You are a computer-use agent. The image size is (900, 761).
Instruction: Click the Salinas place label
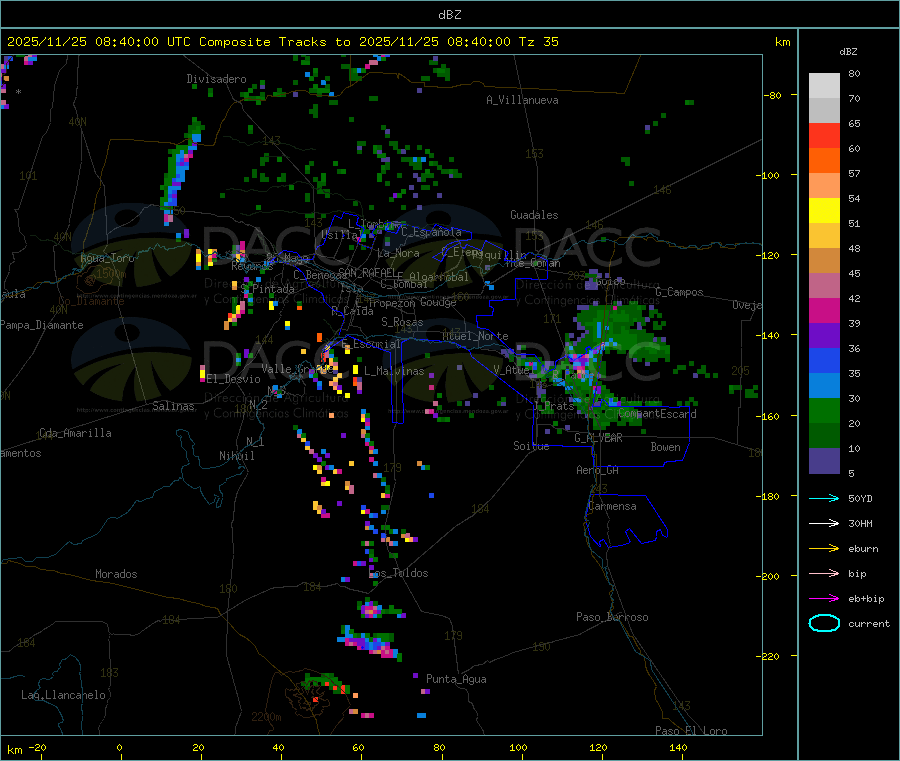point(173,406)
